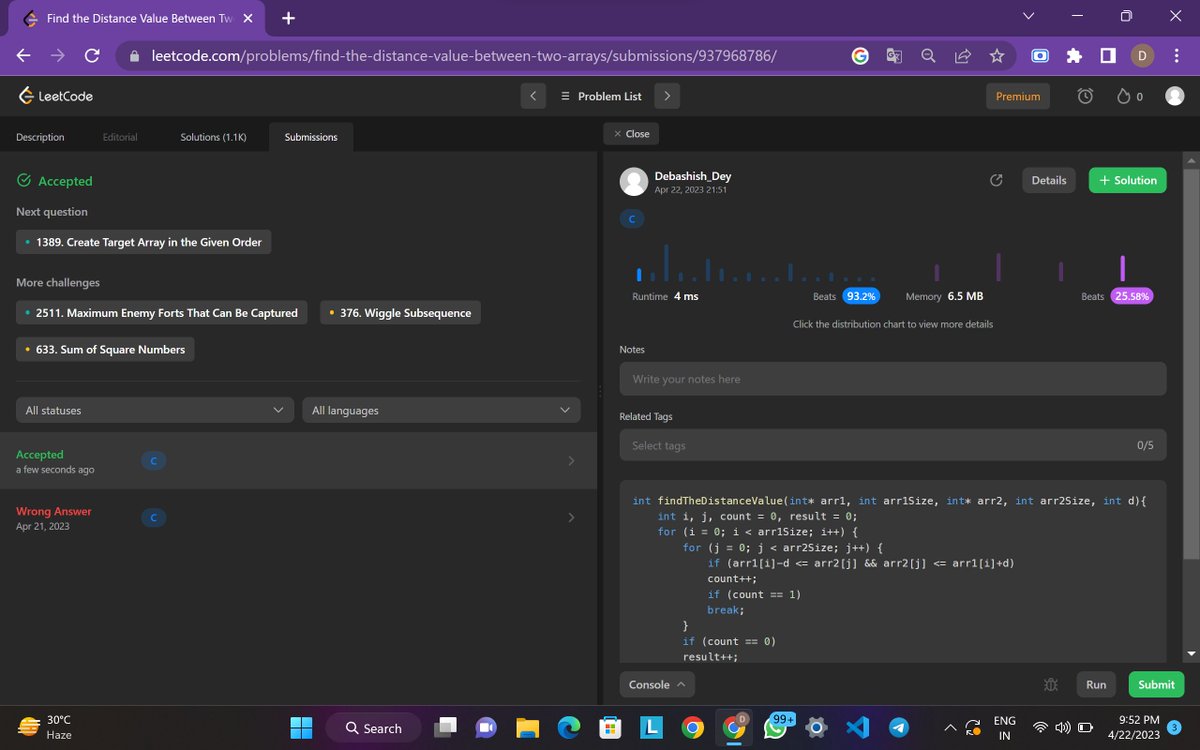Click Debashish_Dey user avatar
1200x750 pixels.
point(634,181)
